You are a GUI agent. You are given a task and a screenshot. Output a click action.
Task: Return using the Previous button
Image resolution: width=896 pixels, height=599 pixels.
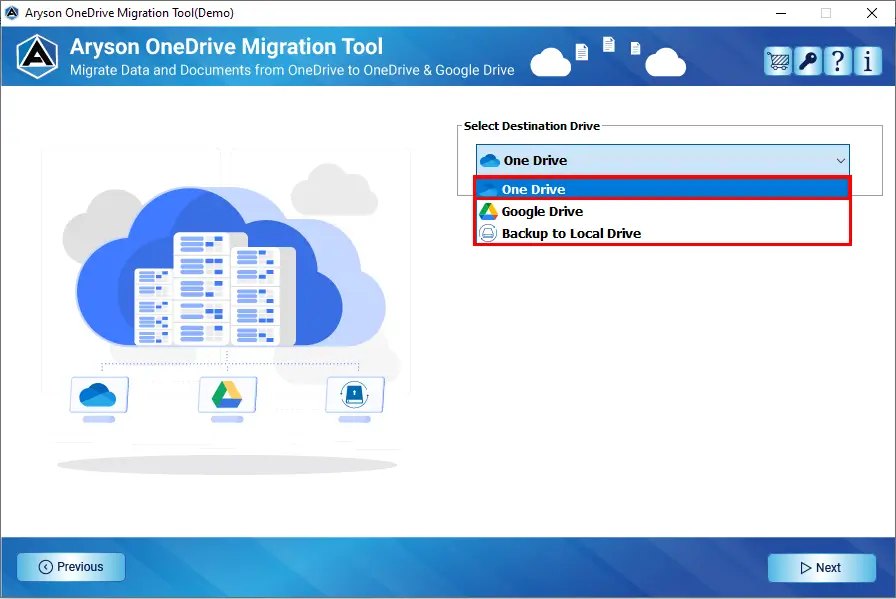click(71, 567)
